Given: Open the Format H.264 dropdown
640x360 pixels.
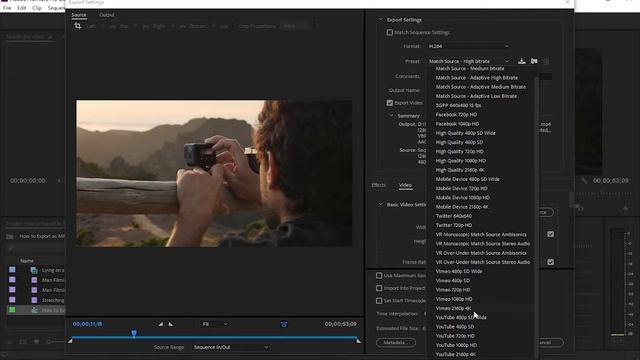Looking at the screenshot, I should pos(468,46).
